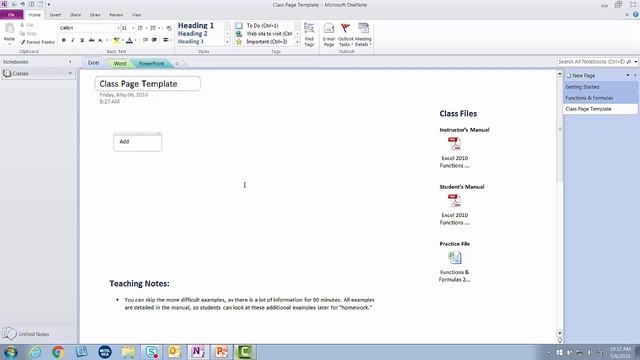Toggle Subscript formatting

click(x=100, y=40)
